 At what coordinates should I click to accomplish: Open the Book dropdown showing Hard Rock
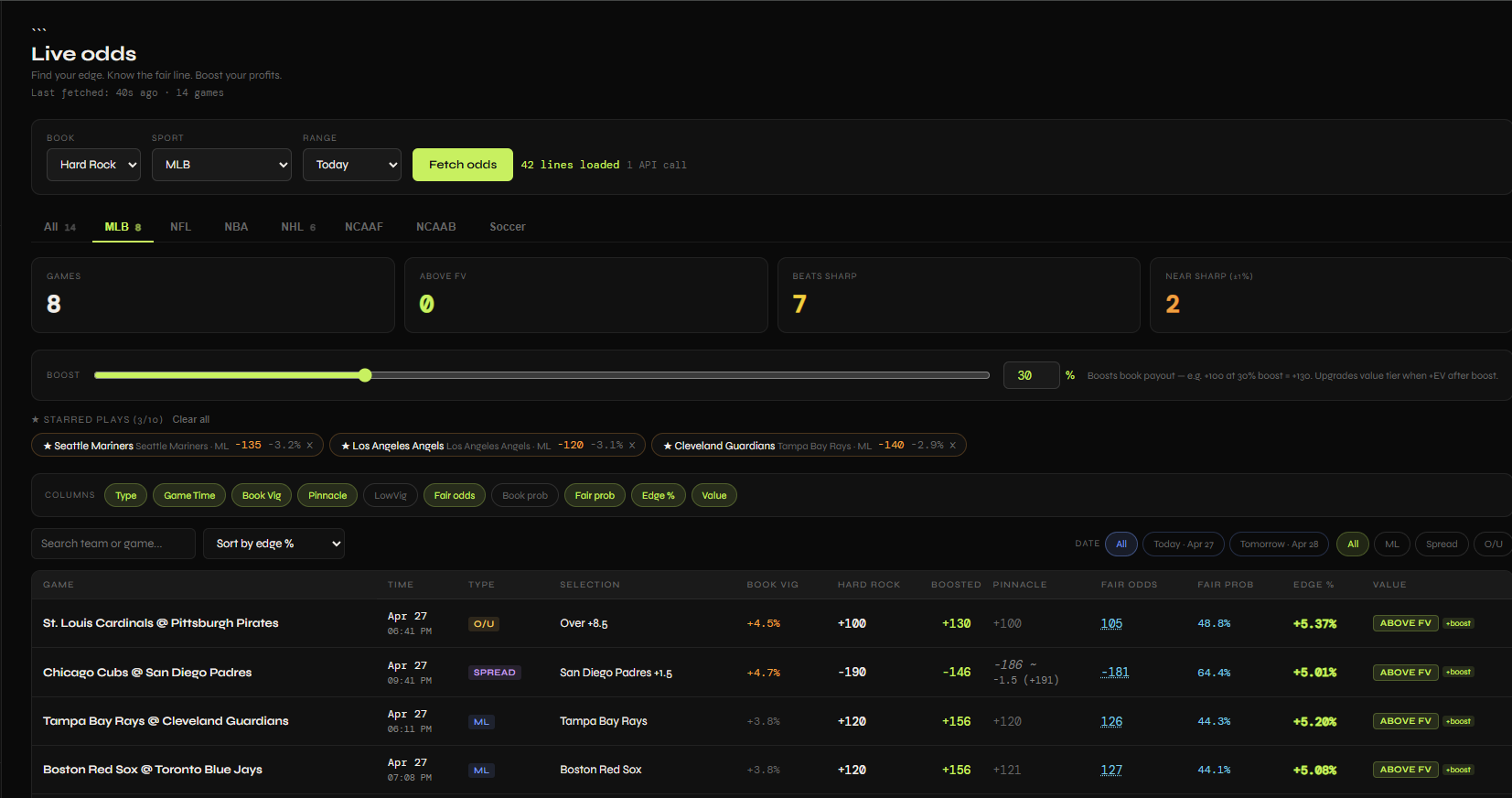(x=93, y=165)
